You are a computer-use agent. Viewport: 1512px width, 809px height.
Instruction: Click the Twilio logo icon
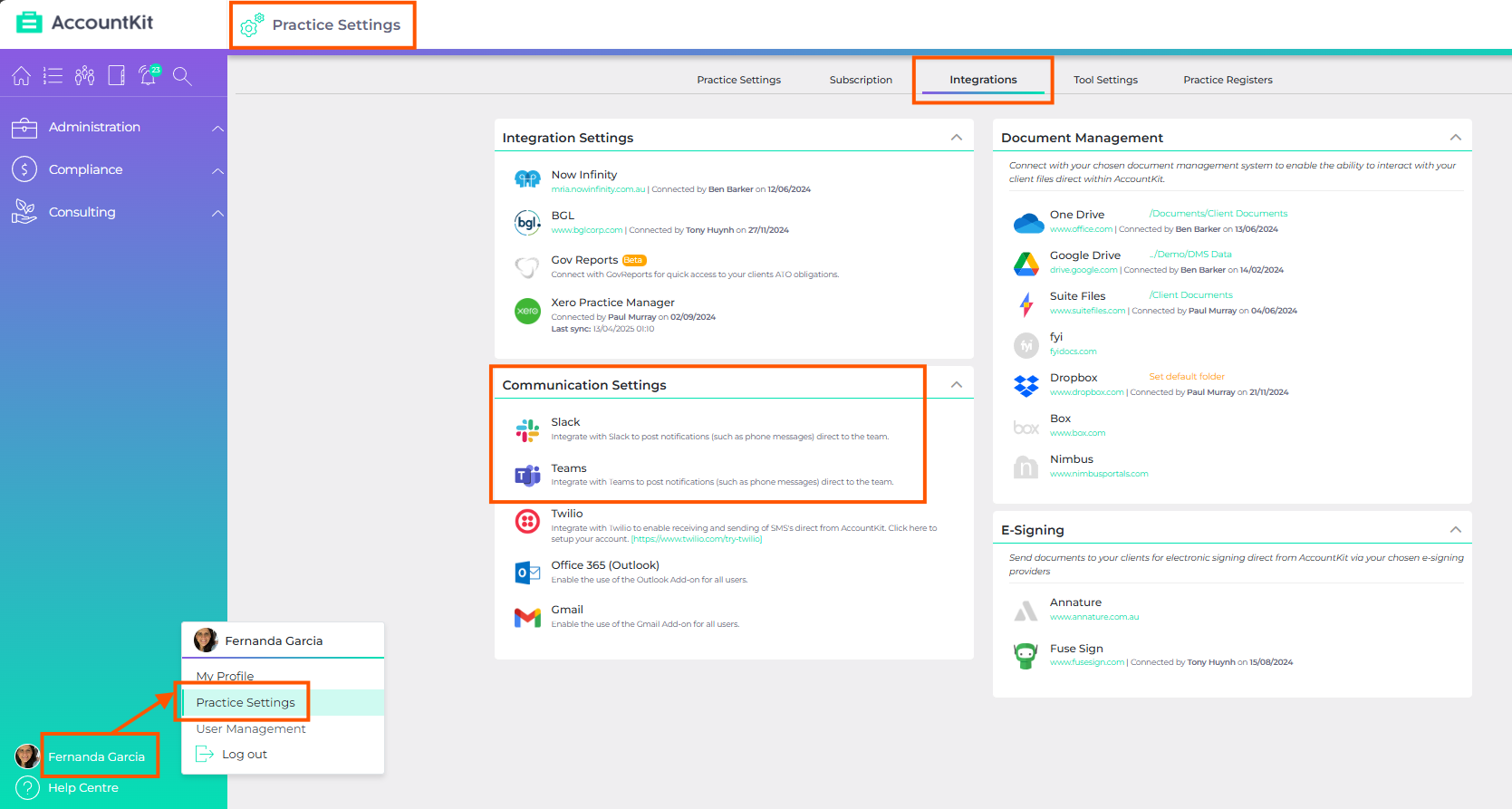point(527,521)
